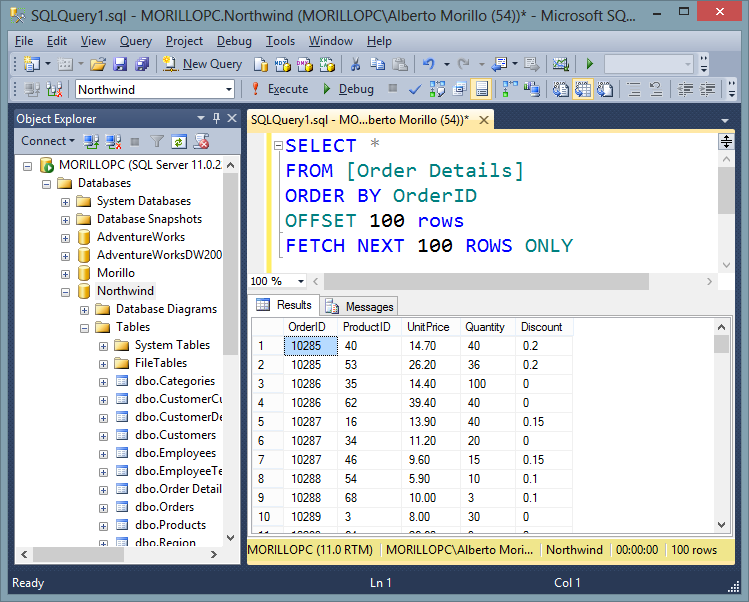The image size is (749, 602).
Task: Expand the System Databases folder
Action: (x=65, y=202)
